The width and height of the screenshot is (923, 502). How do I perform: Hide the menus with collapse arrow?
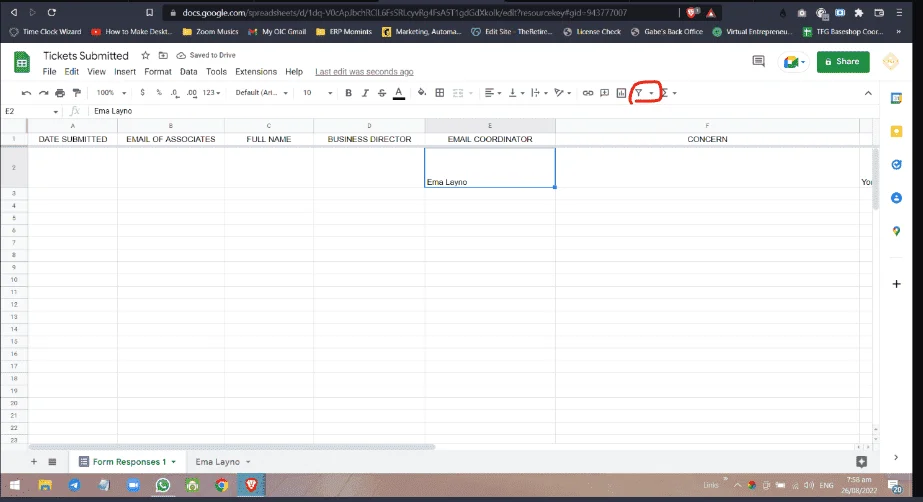[x=868, y=93]
